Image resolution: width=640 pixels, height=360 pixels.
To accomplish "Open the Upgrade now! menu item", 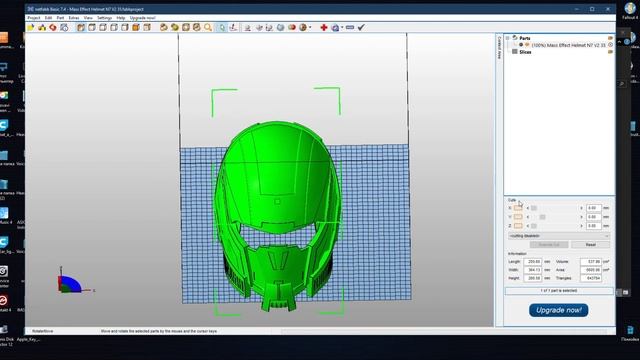I will pyautogui.click(x=142, y=18).
